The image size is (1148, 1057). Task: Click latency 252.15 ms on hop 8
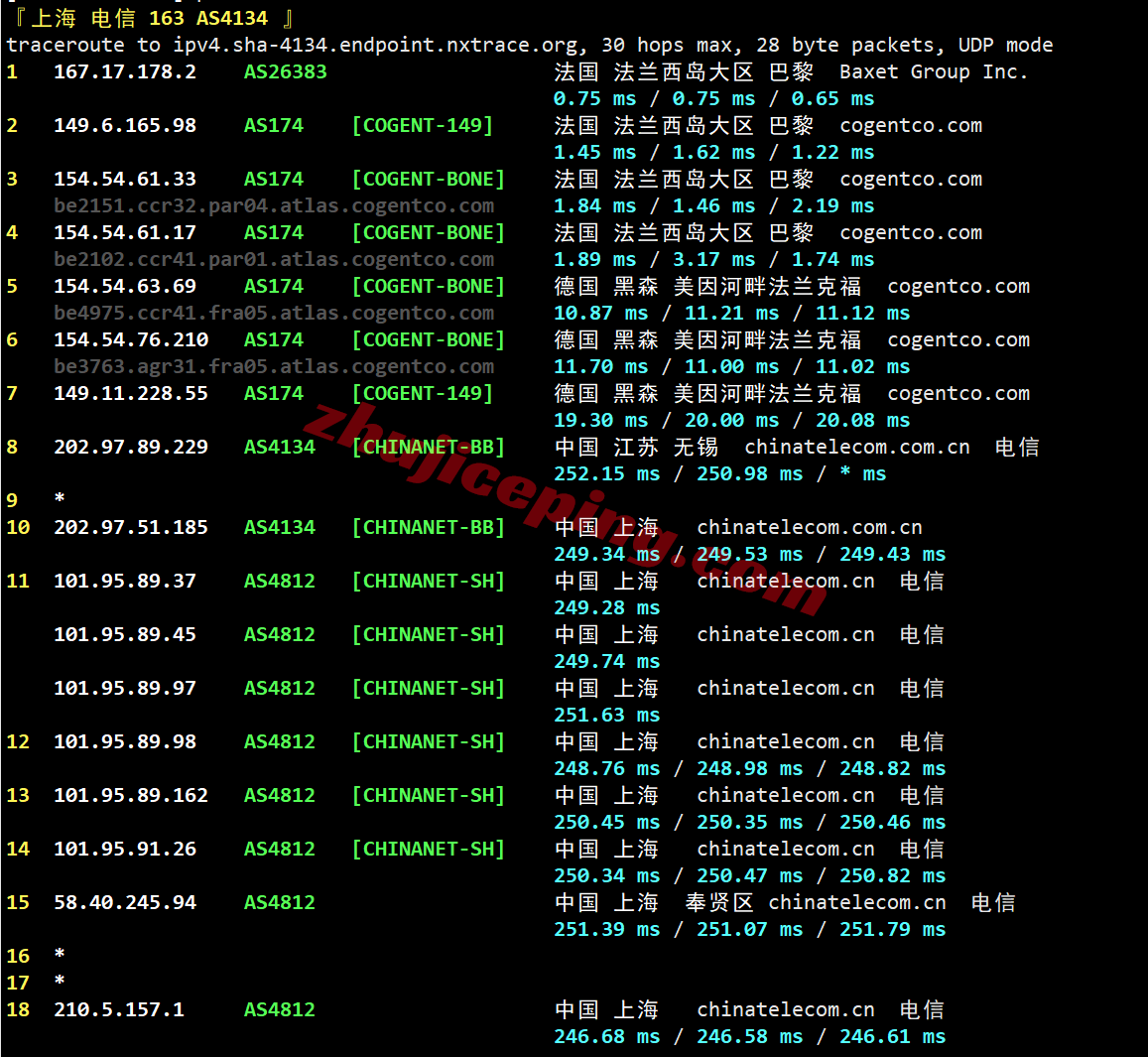pyautogui.click(x=606, y=474)
